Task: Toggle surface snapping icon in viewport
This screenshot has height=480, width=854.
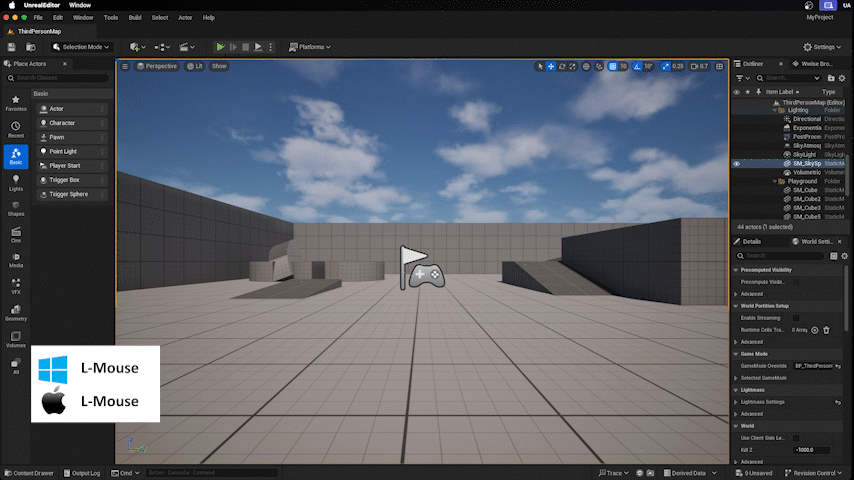Action: [599, 66]
